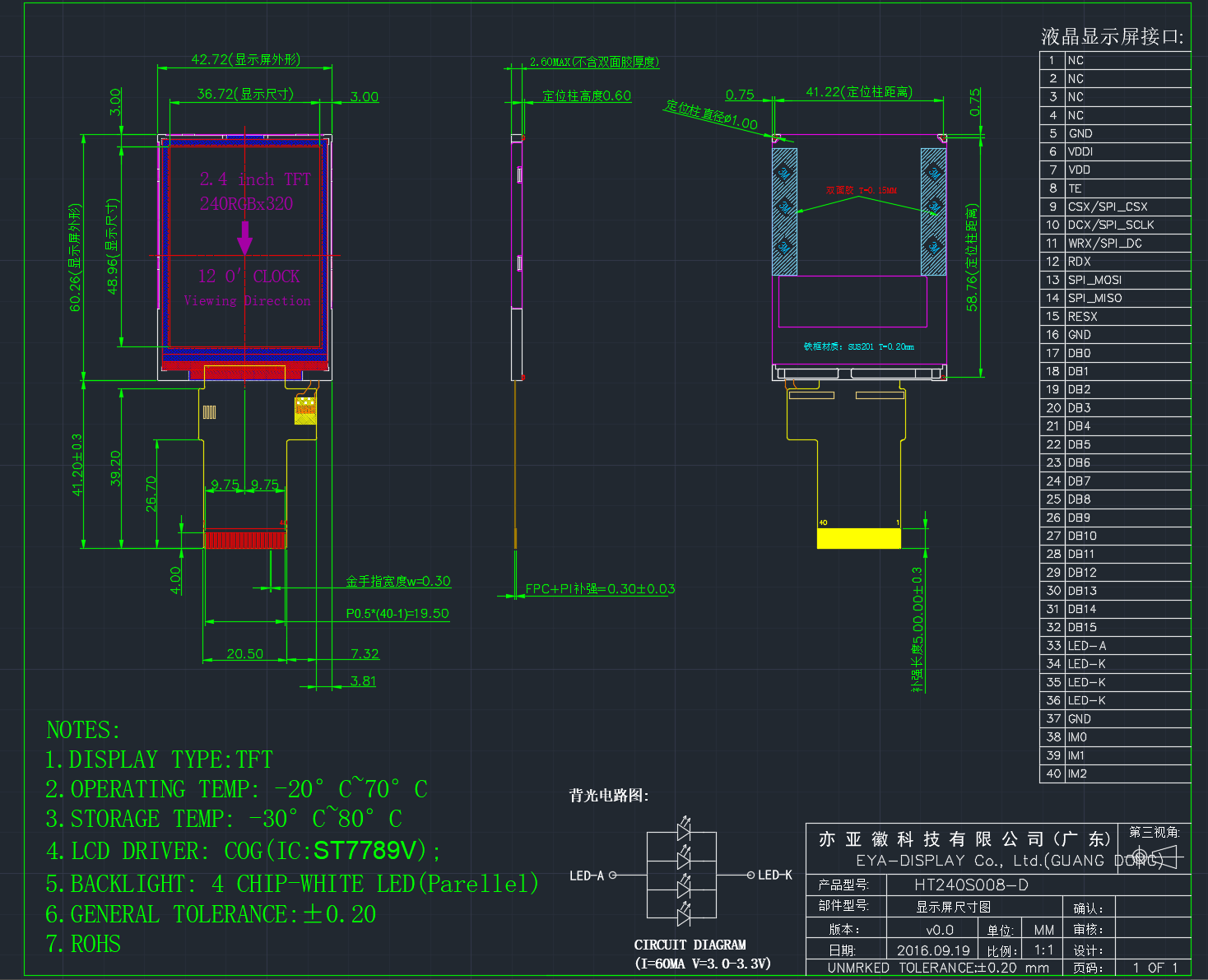Click the 'Viewing Direction' label

click(248, 301)
